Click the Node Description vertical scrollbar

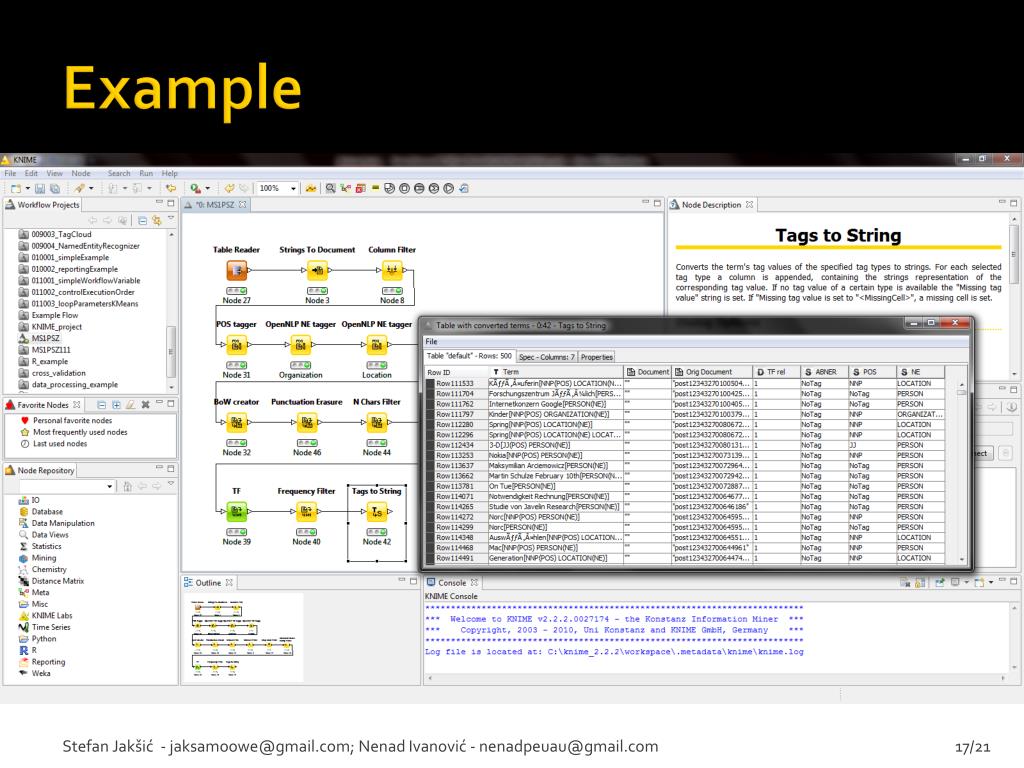[x=1014, y=297]
